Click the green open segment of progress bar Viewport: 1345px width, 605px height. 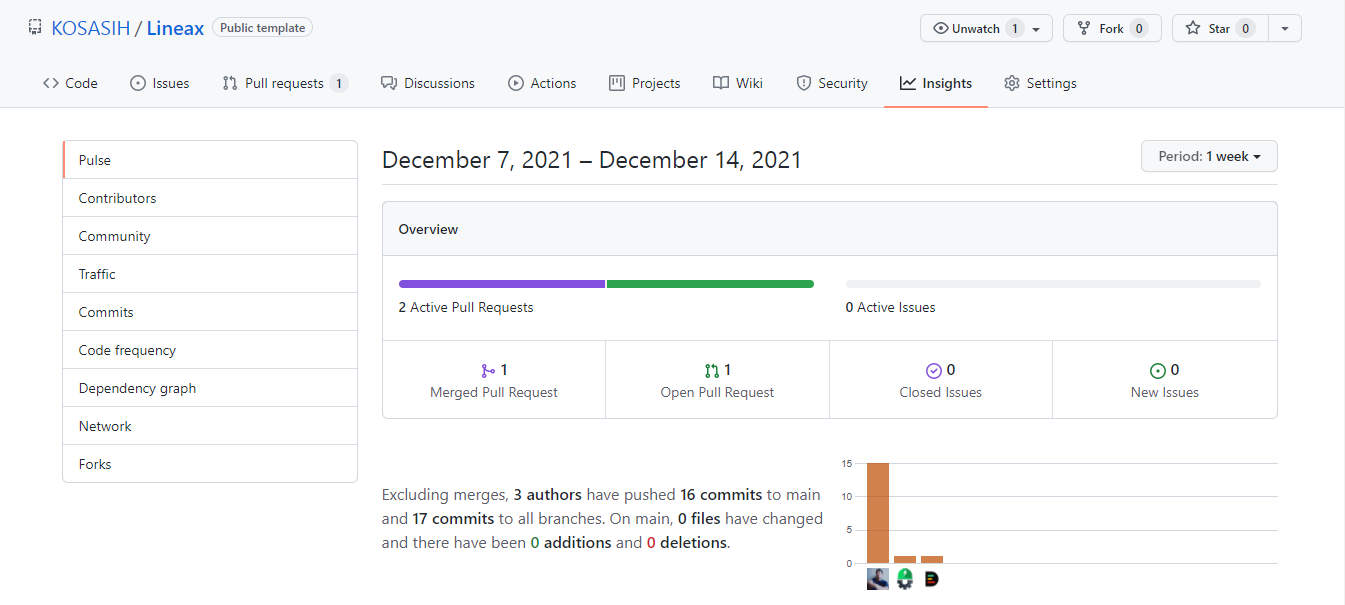click(710, 284)
